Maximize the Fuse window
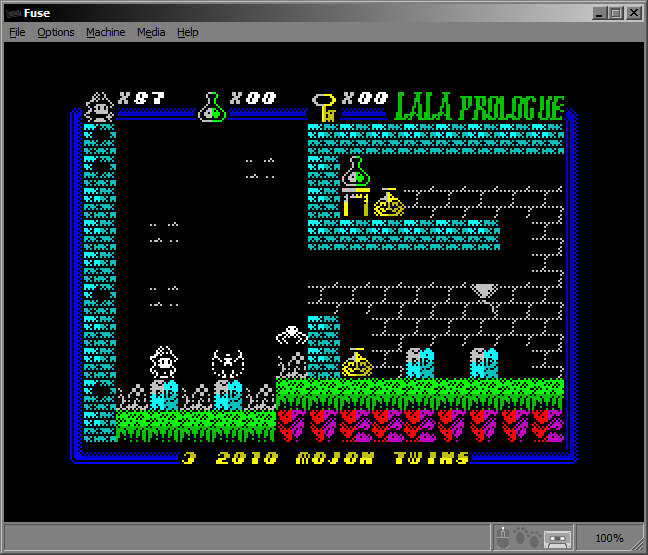Image resolution: width=648 pixels, height=555 pixels. click(616, 13)
